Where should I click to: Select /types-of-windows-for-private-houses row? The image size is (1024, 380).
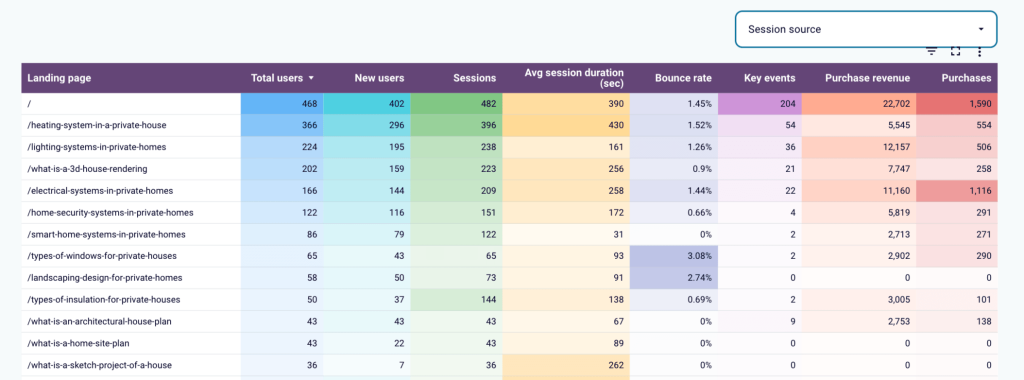509,256
